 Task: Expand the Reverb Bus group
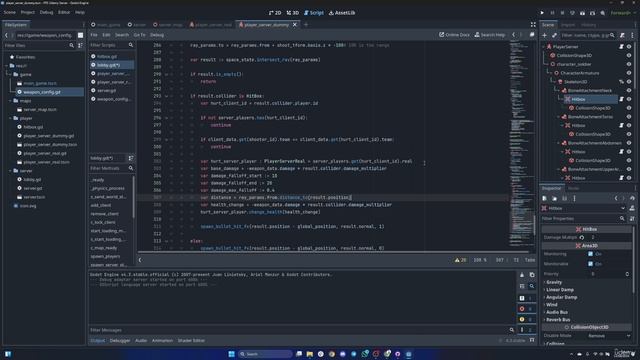point(557,320)
